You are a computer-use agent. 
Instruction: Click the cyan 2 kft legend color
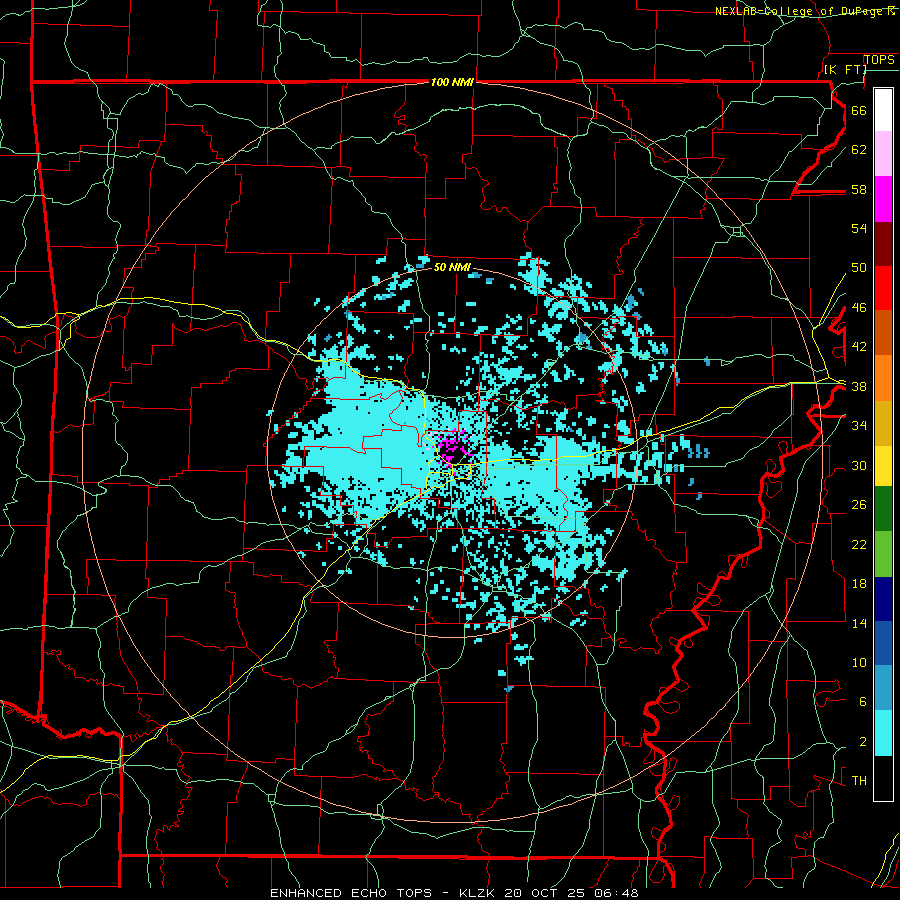click(883, 733)
